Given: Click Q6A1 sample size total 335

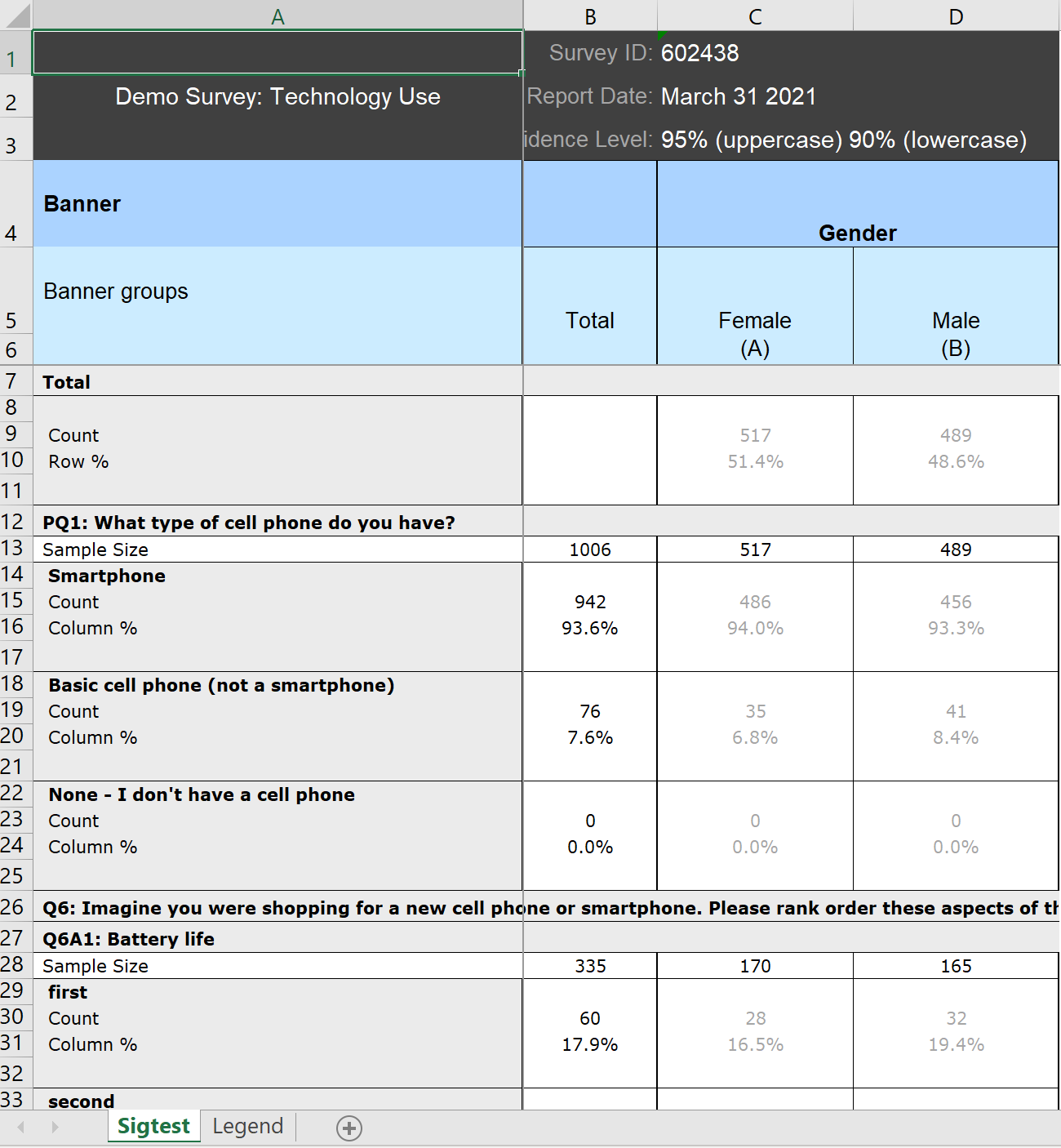Looking at the screenshot, I should (x=590, y=966).
